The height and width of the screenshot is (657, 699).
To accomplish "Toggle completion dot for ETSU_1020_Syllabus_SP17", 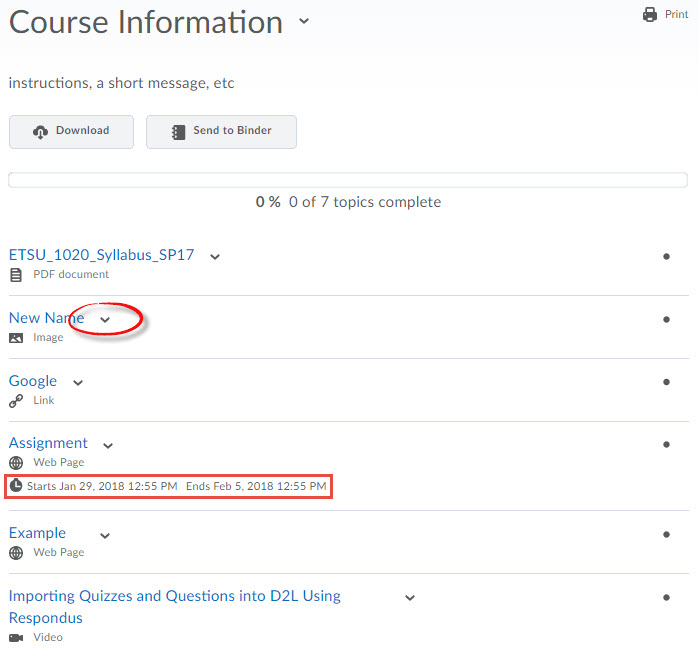I will coord(666,257).
